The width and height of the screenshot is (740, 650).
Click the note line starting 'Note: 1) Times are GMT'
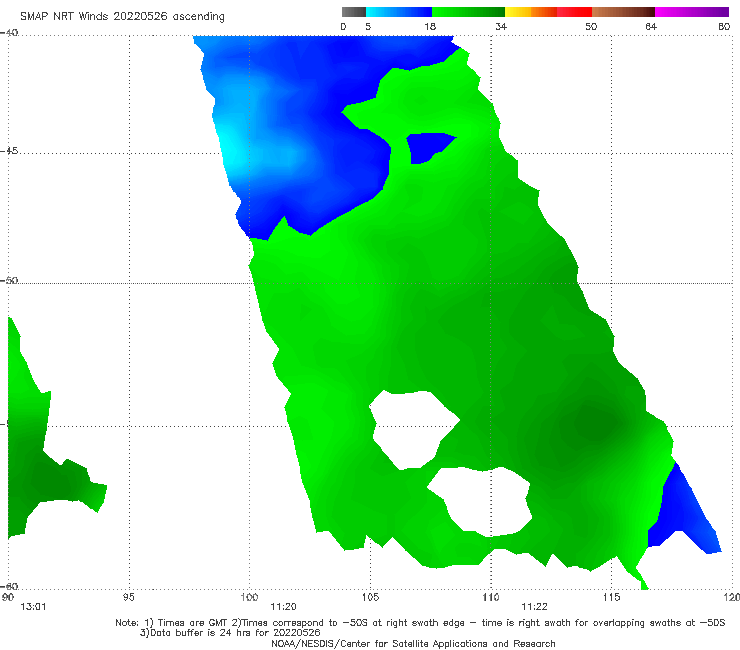click(420, 623)
